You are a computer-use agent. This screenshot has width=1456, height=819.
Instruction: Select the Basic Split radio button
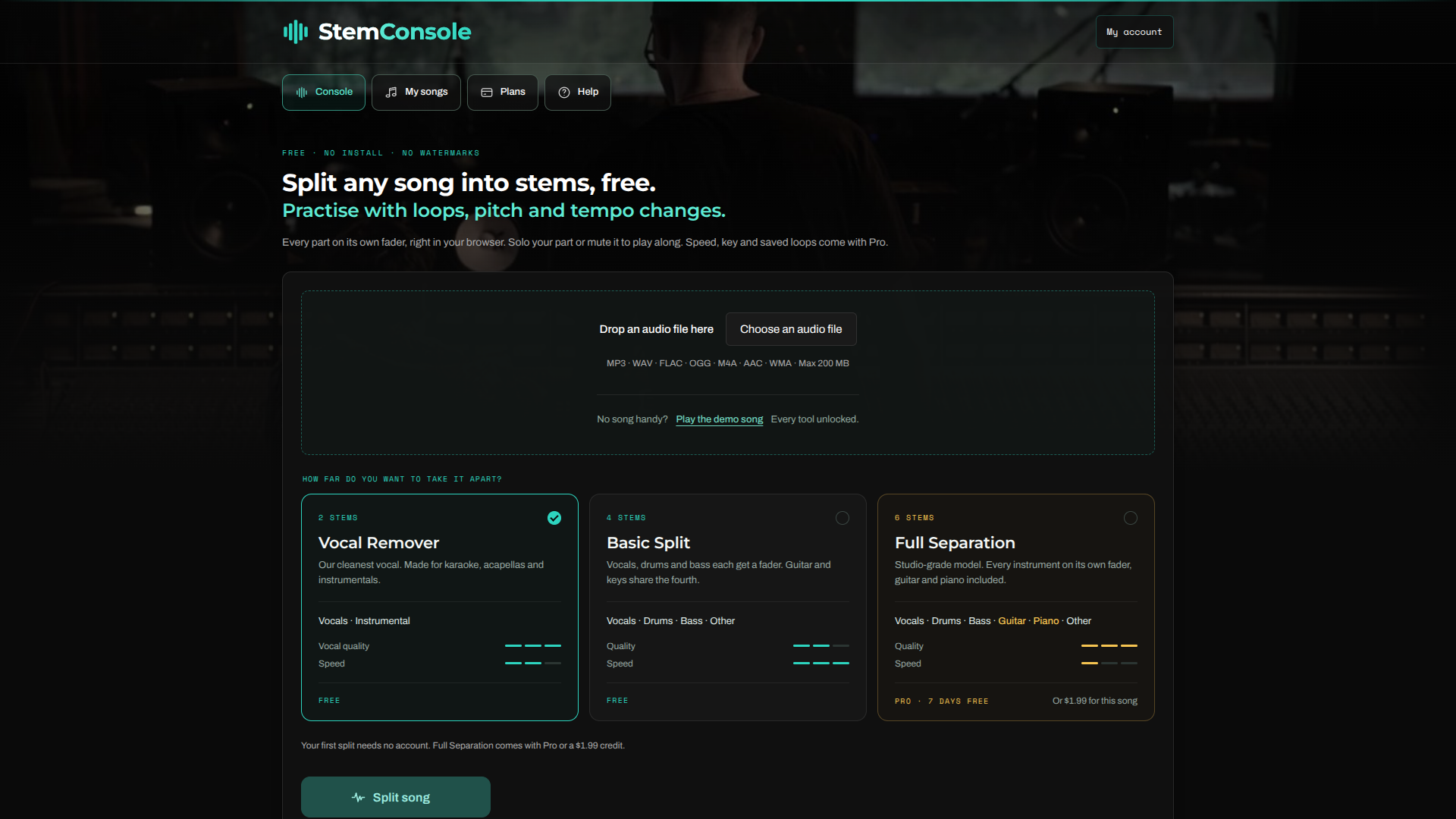(843, 518)
